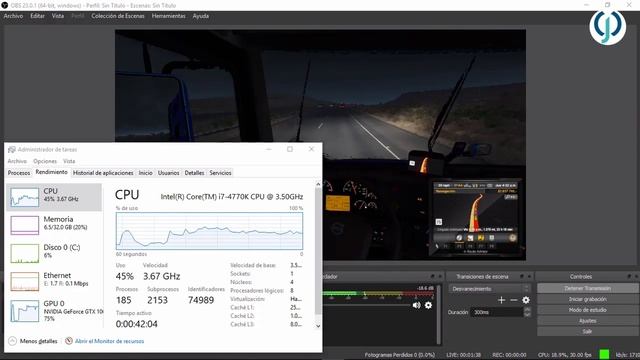640x360 pixels.
Task: Click the Task Manager scrollbar down arrow
Action: [318, 326]
